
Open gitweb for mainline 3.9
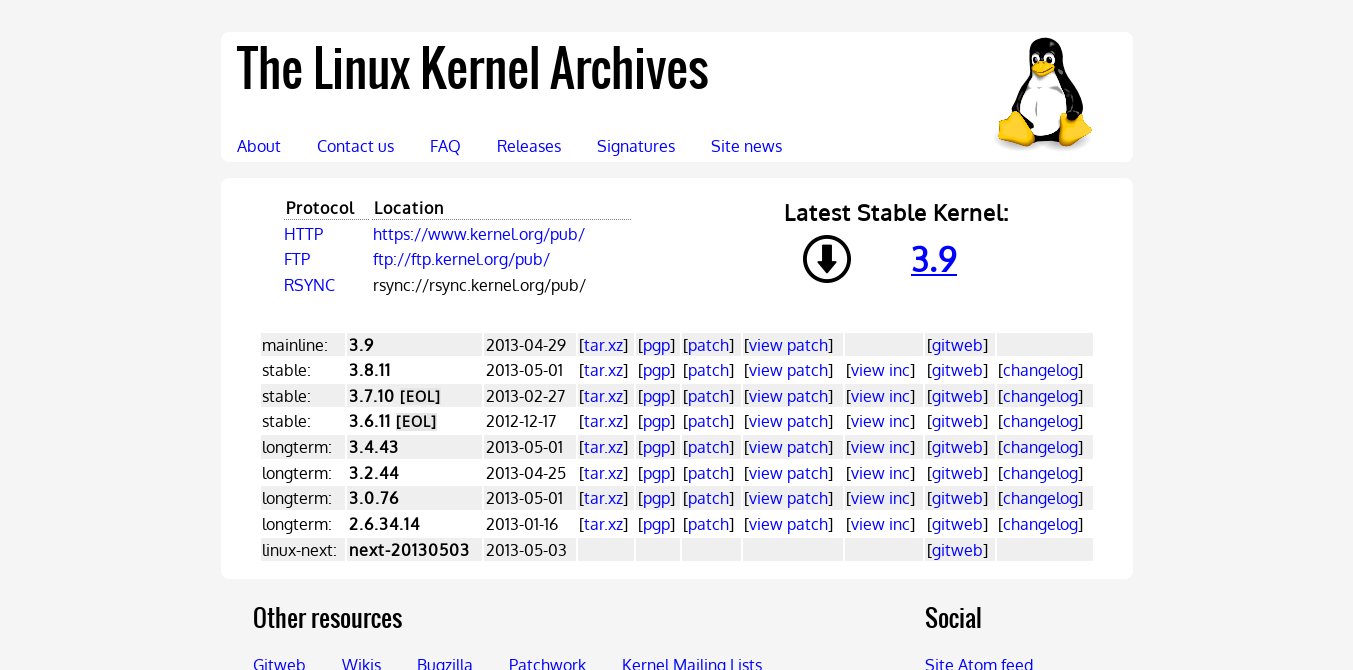(x=958, y=345)
